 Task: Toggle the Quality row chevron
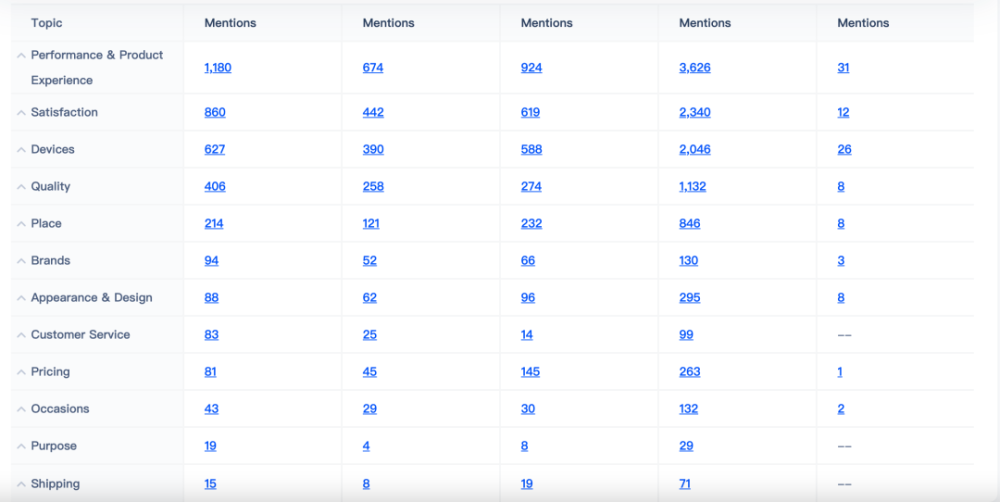(x=21, y=187)
